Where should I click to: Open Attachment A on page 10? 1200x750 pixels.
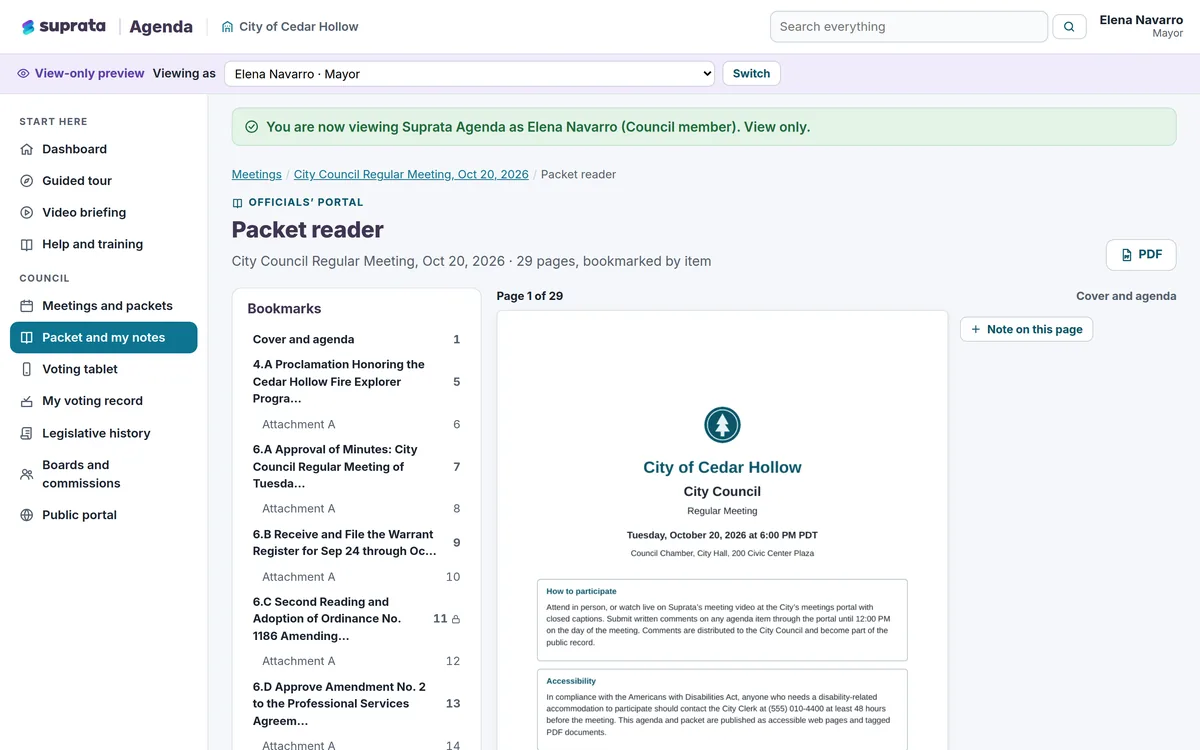(x=356, y=577)
